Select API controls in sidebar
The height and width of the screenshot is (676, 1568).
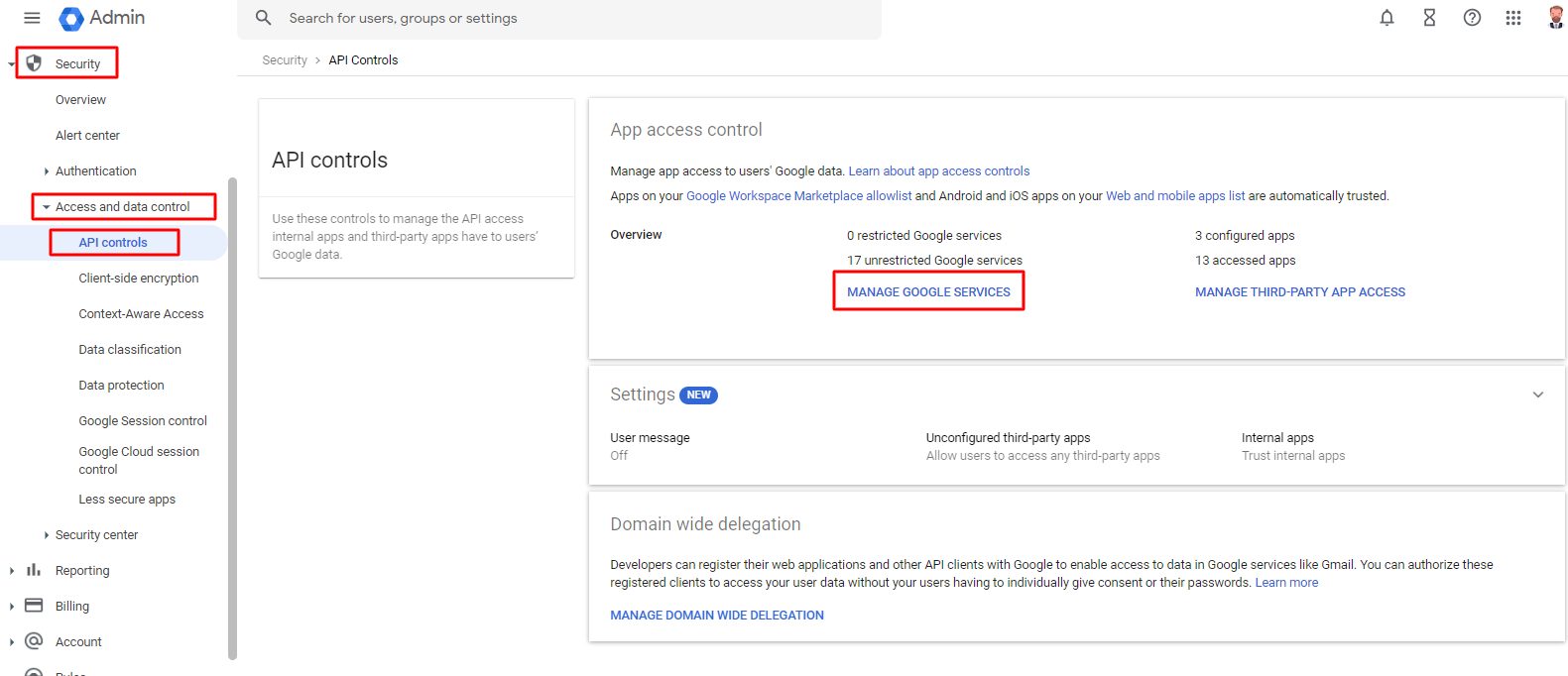click(113, 243)
